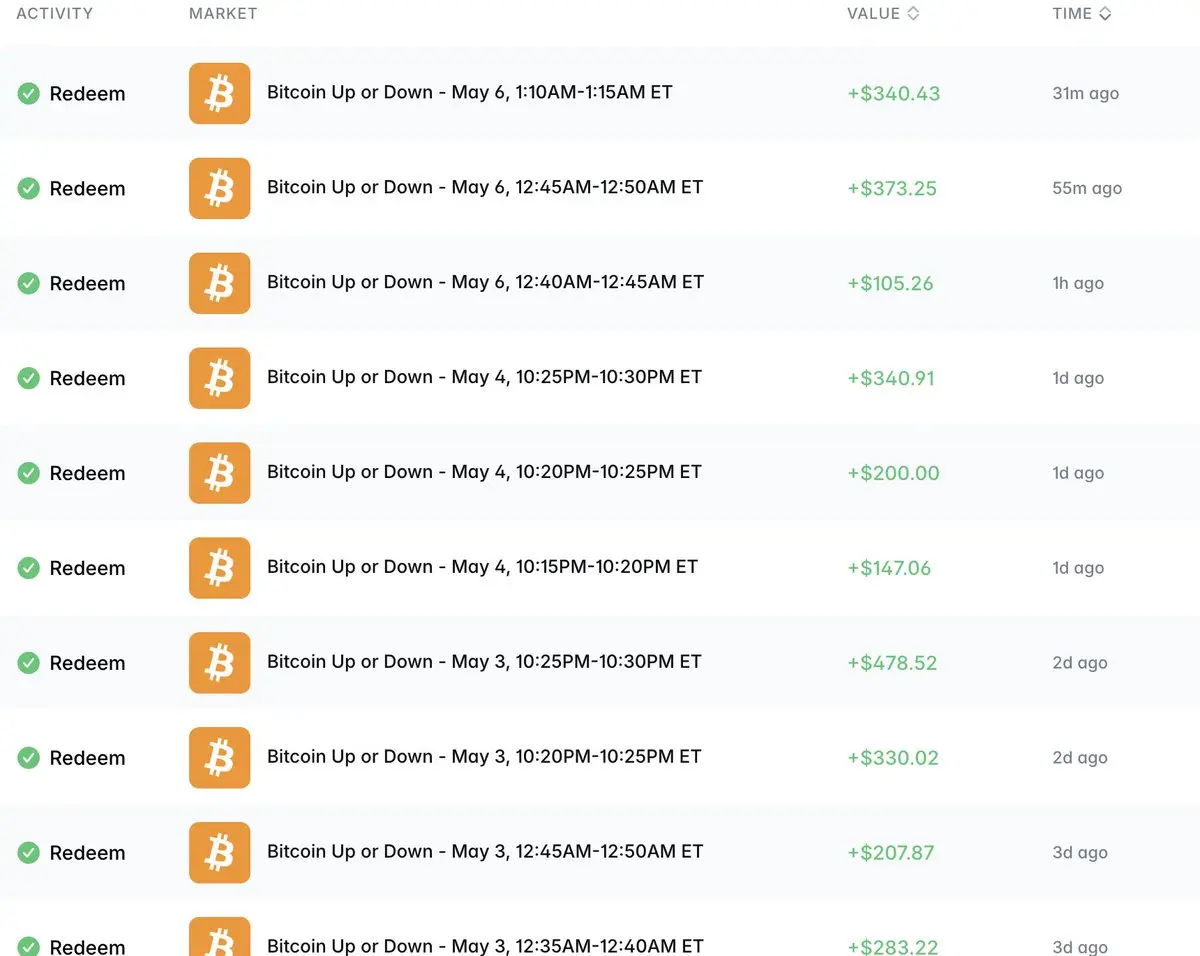Click the Bitcoin icon for May 3, 10:20PM-10:25PM market

(x=220, y=758)
